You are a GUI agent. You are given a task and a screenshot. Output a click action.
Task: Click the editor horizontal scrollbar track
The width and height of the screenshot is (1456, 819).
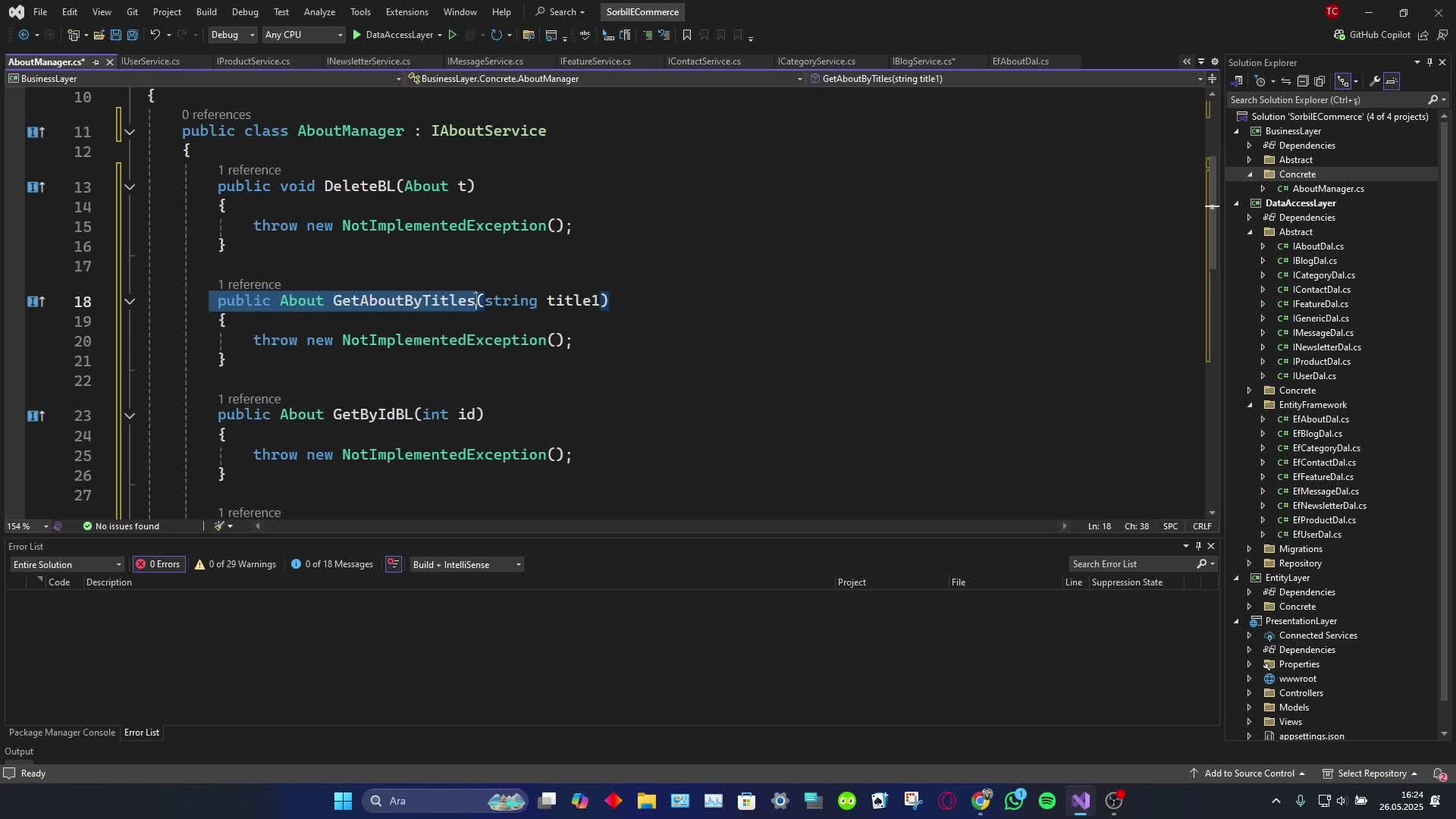pos(660,526)
